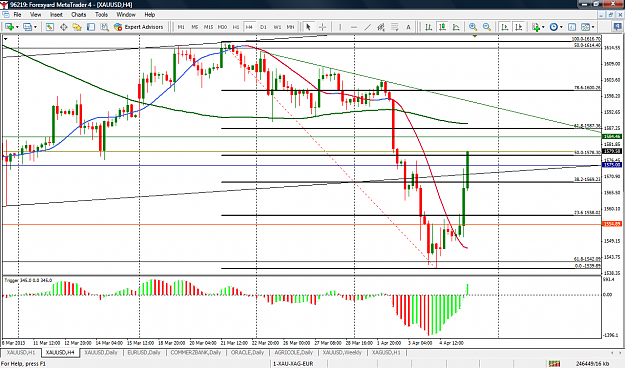Click the Periodicity clock icon
This screenshot has height=368, width=625.
[x=554, y=27]
